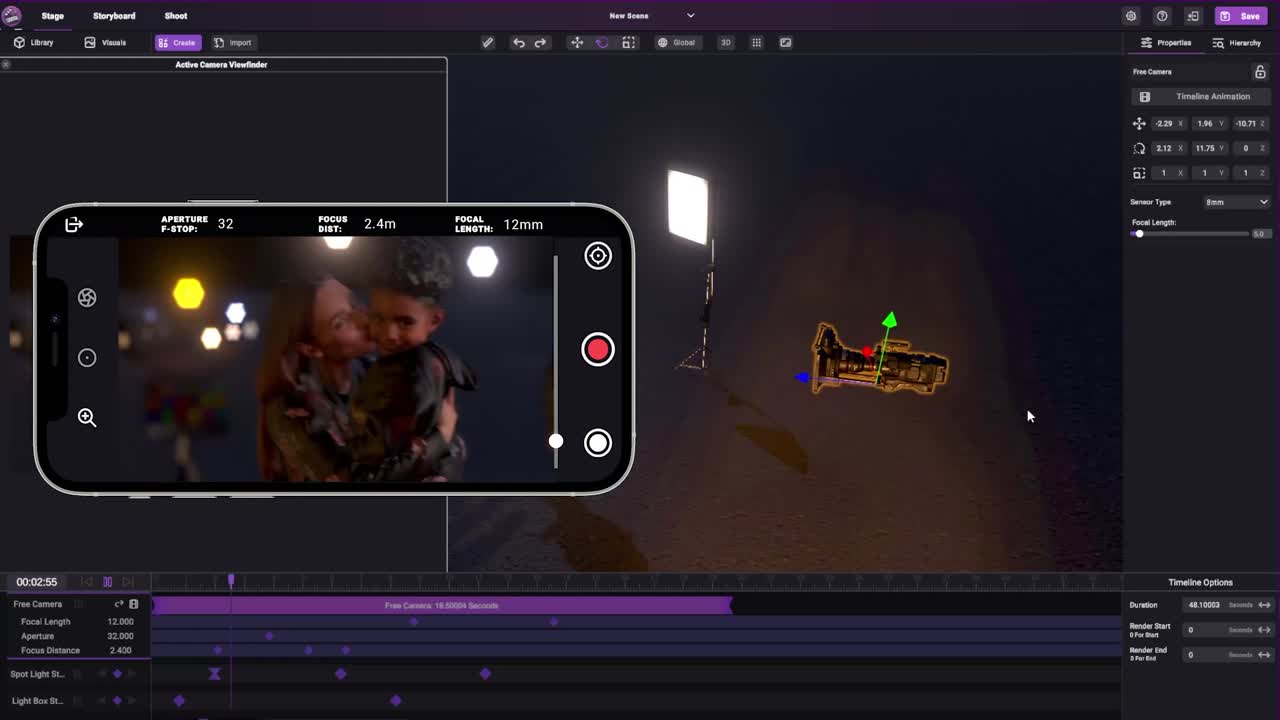The image size is (1280, 720).
Task: Open the Hierarchy panel tab
Action: [1237, 42]
